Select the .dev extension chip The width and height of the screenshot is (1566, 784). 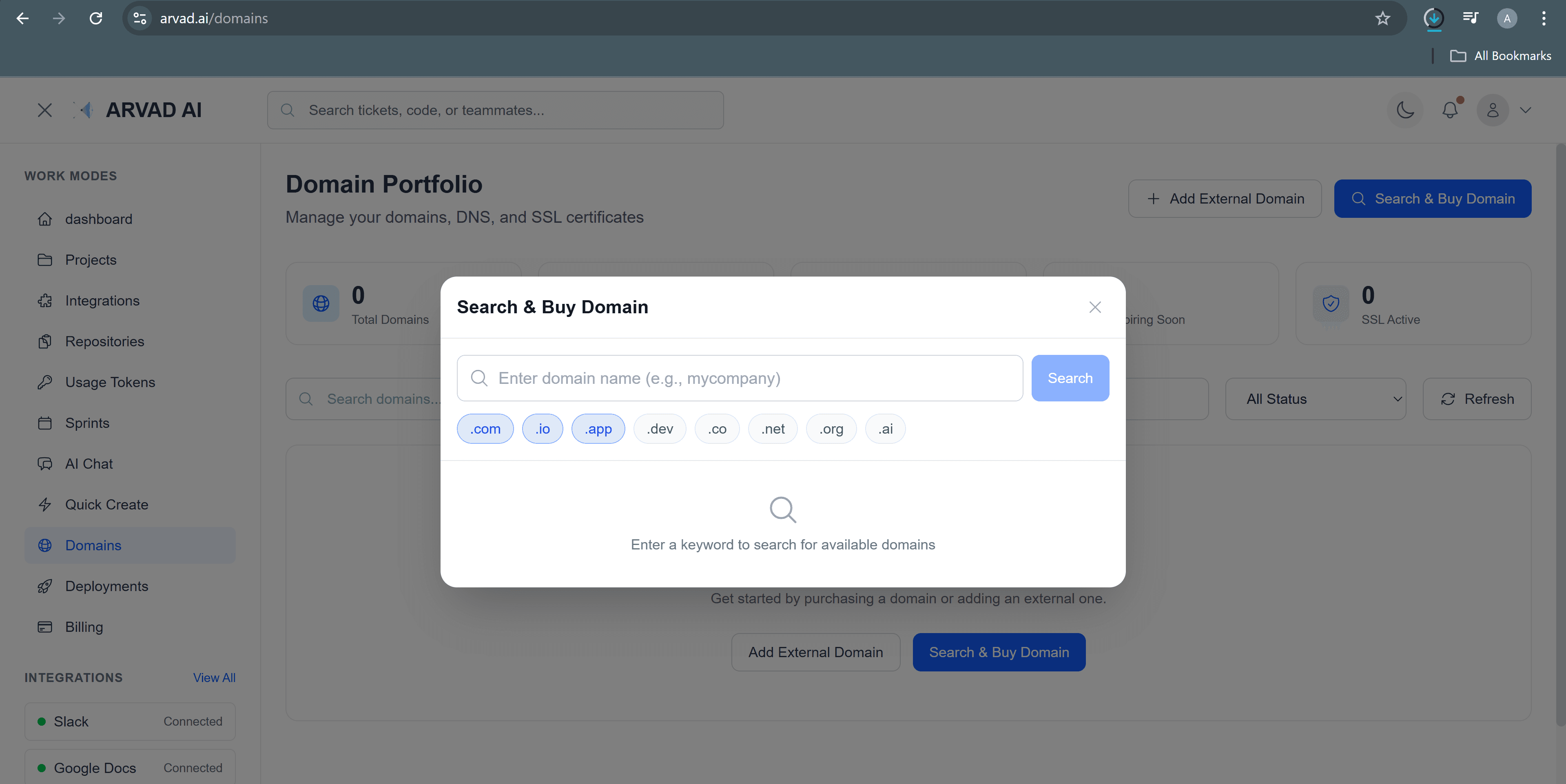tap(659, 428)
